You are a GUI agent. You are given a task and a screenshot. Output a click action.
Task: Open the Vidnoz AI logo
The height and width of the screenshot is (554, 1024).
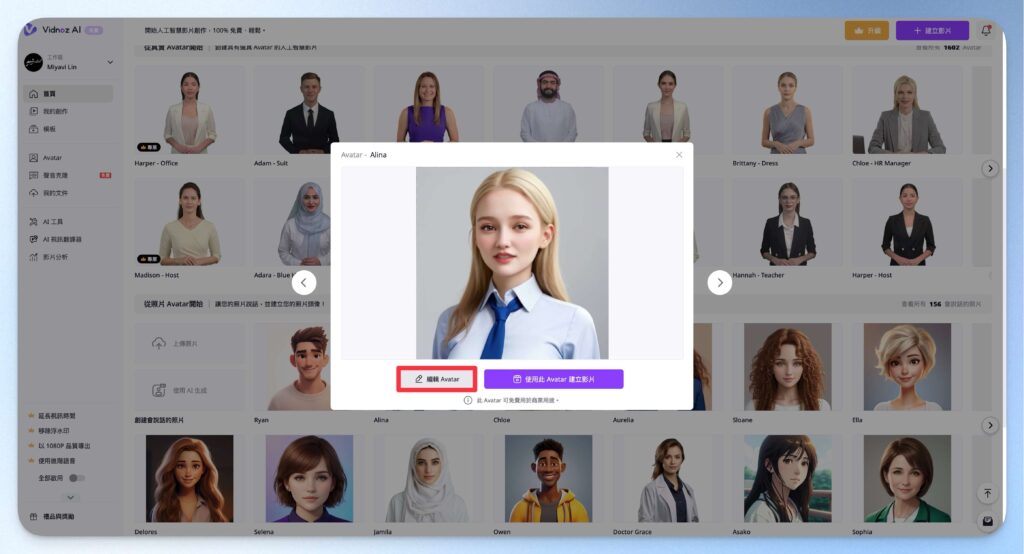pyautogui.click(x=52, y=29)
